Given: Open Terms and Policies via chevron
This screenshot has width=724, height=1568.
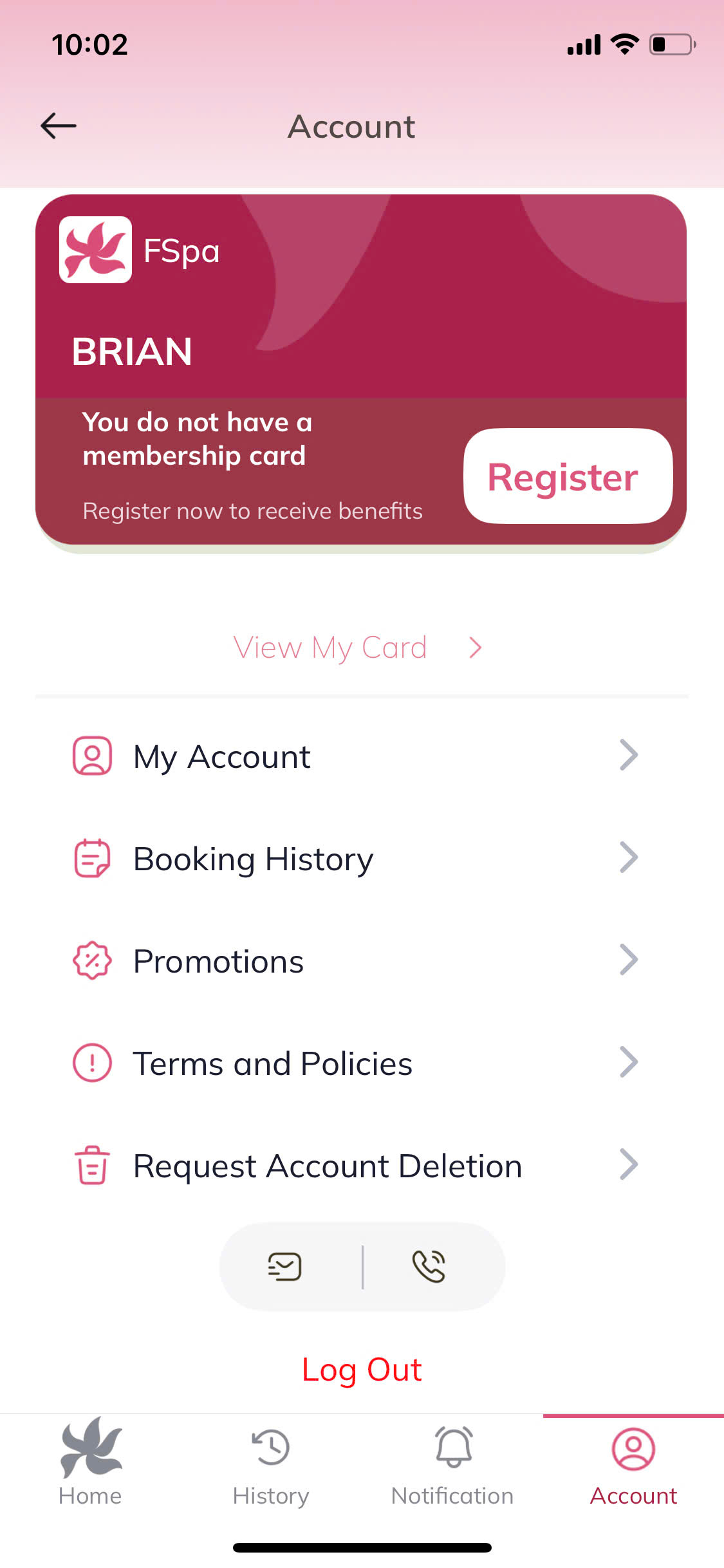Looking at the screenshot, I should point(628,1063).
